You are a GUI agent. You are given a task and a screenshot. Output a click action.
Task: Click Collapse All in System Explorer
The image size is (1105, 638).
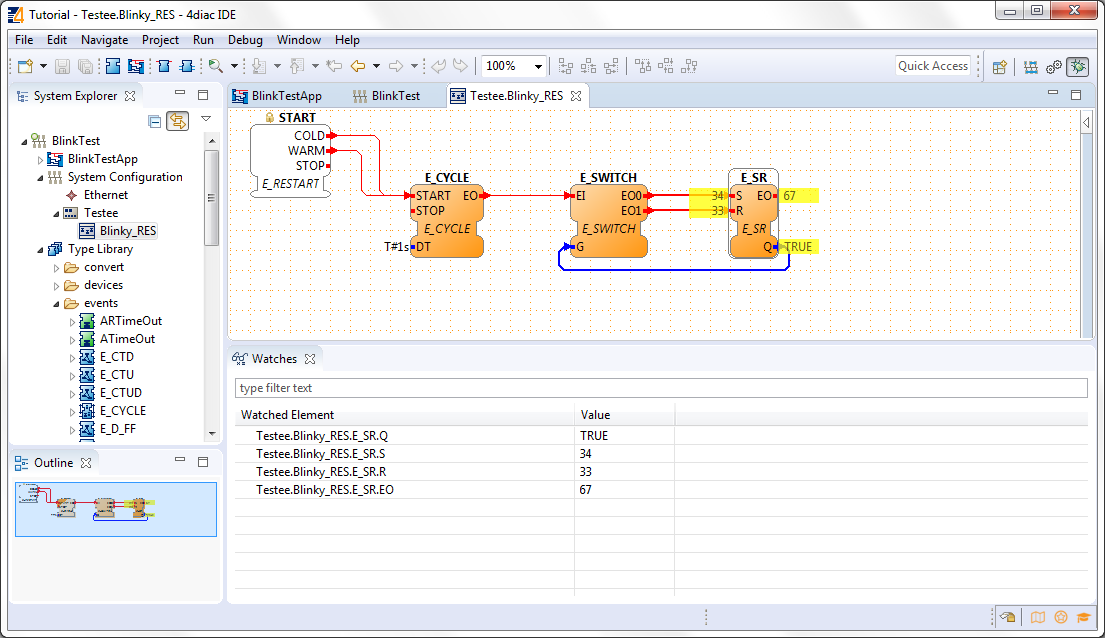click(155, 121)
